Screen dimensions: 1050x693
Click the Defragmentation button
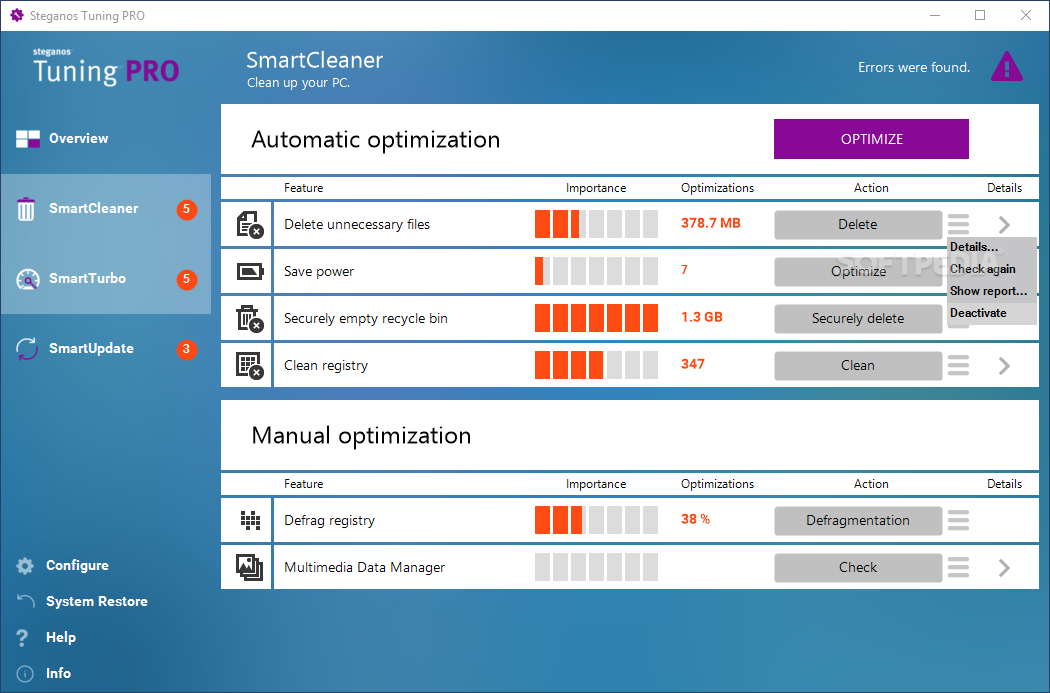(x=858, y=520)
